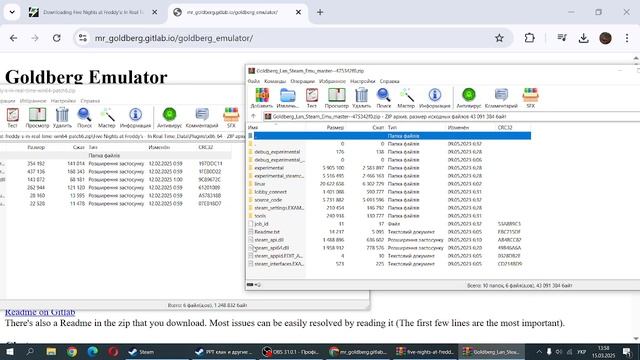
Task: Select lobby_connect folder in archive list
Action: (270, 192)
